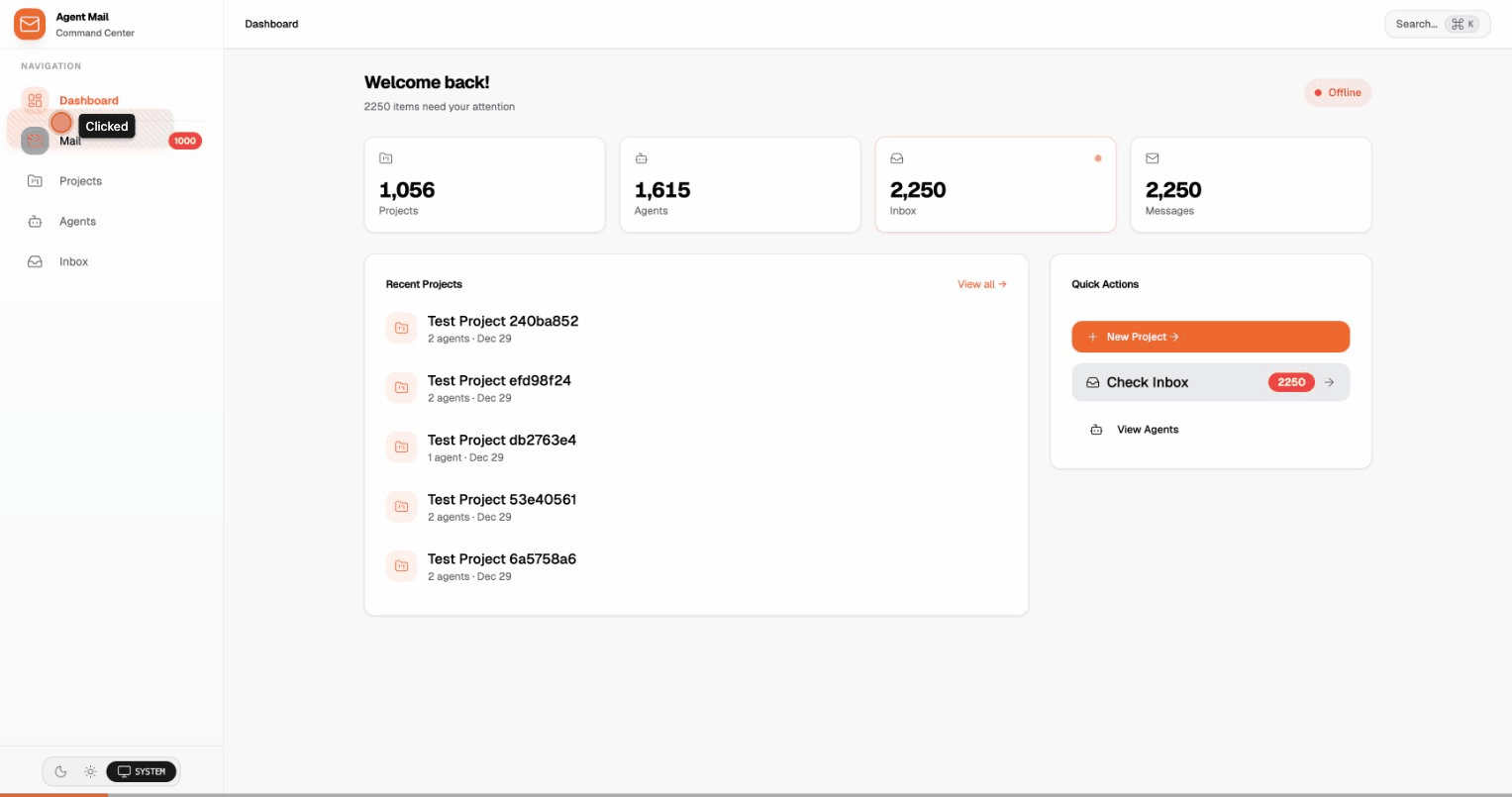Click the folder icon on Projects stat card

click(386, 158)
